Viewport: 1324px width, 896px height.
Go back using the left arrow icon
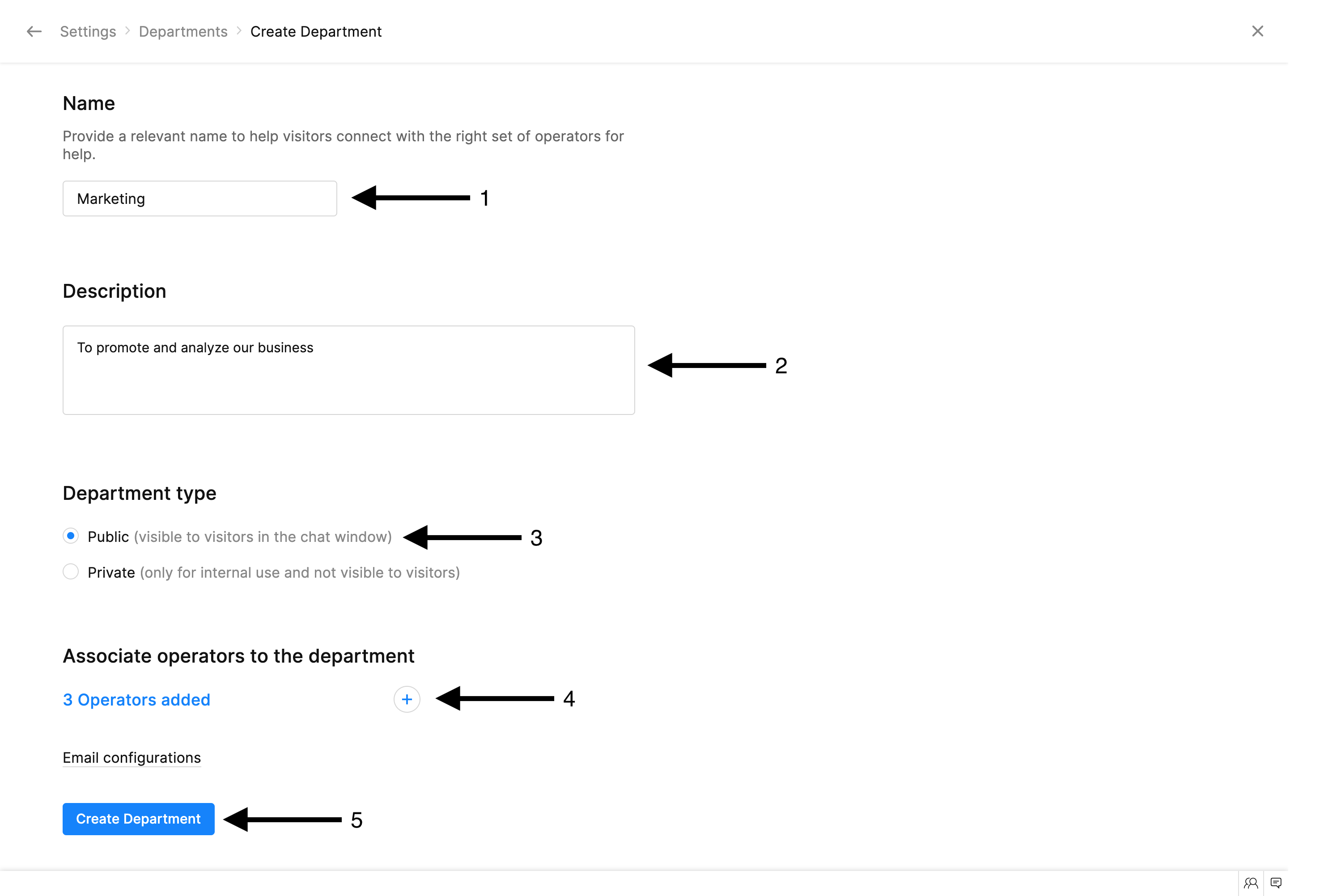[x=34, y=31]
